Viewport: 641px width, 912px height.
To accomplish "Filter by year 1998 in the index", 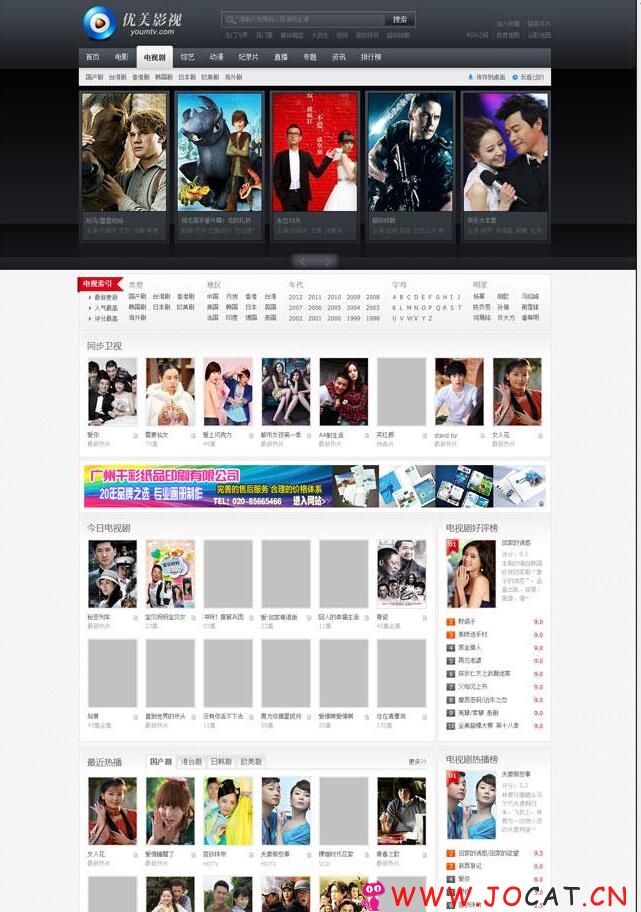I will click(372, 319).
